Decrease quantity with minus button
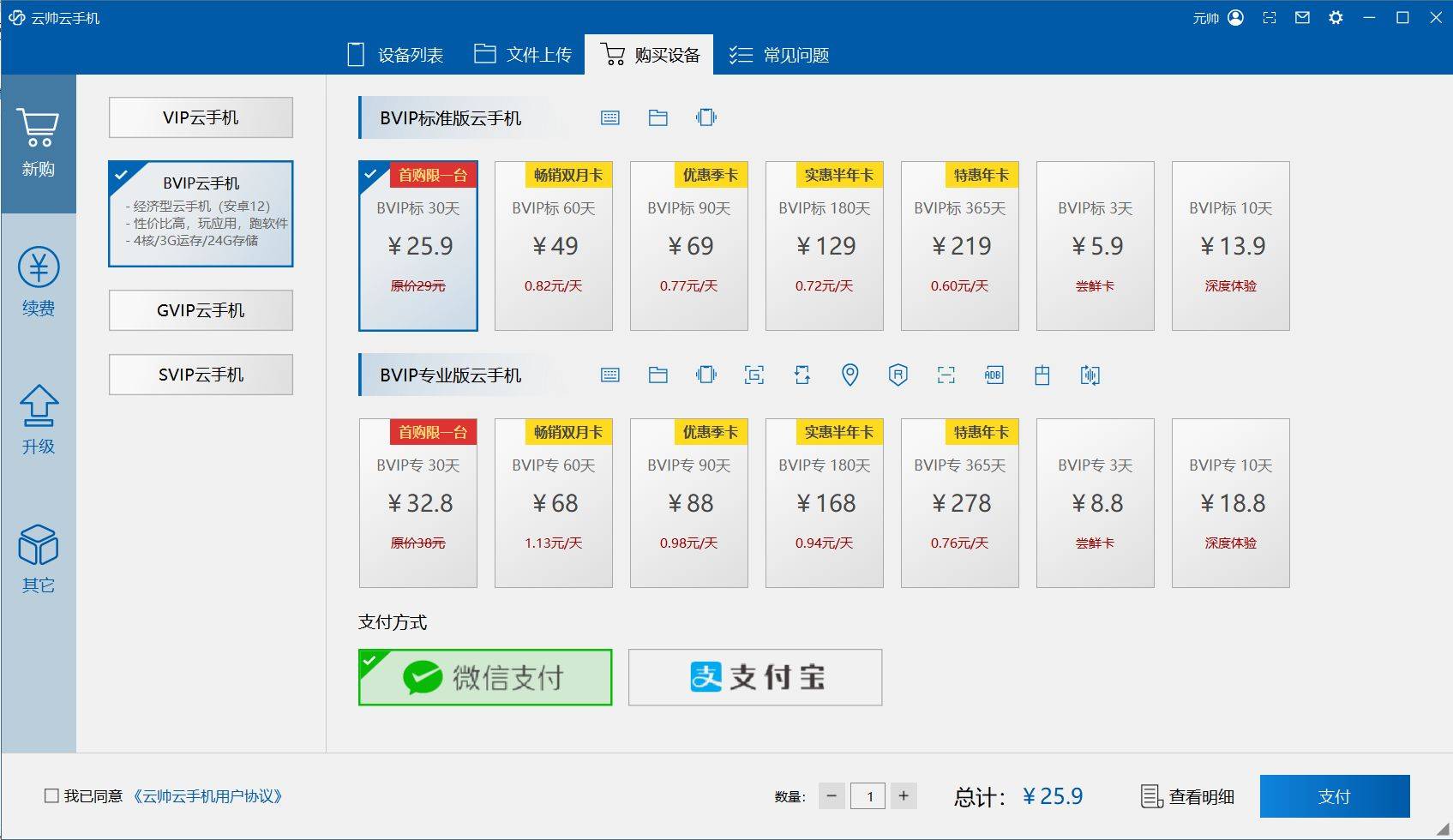 tap(832, 795)
